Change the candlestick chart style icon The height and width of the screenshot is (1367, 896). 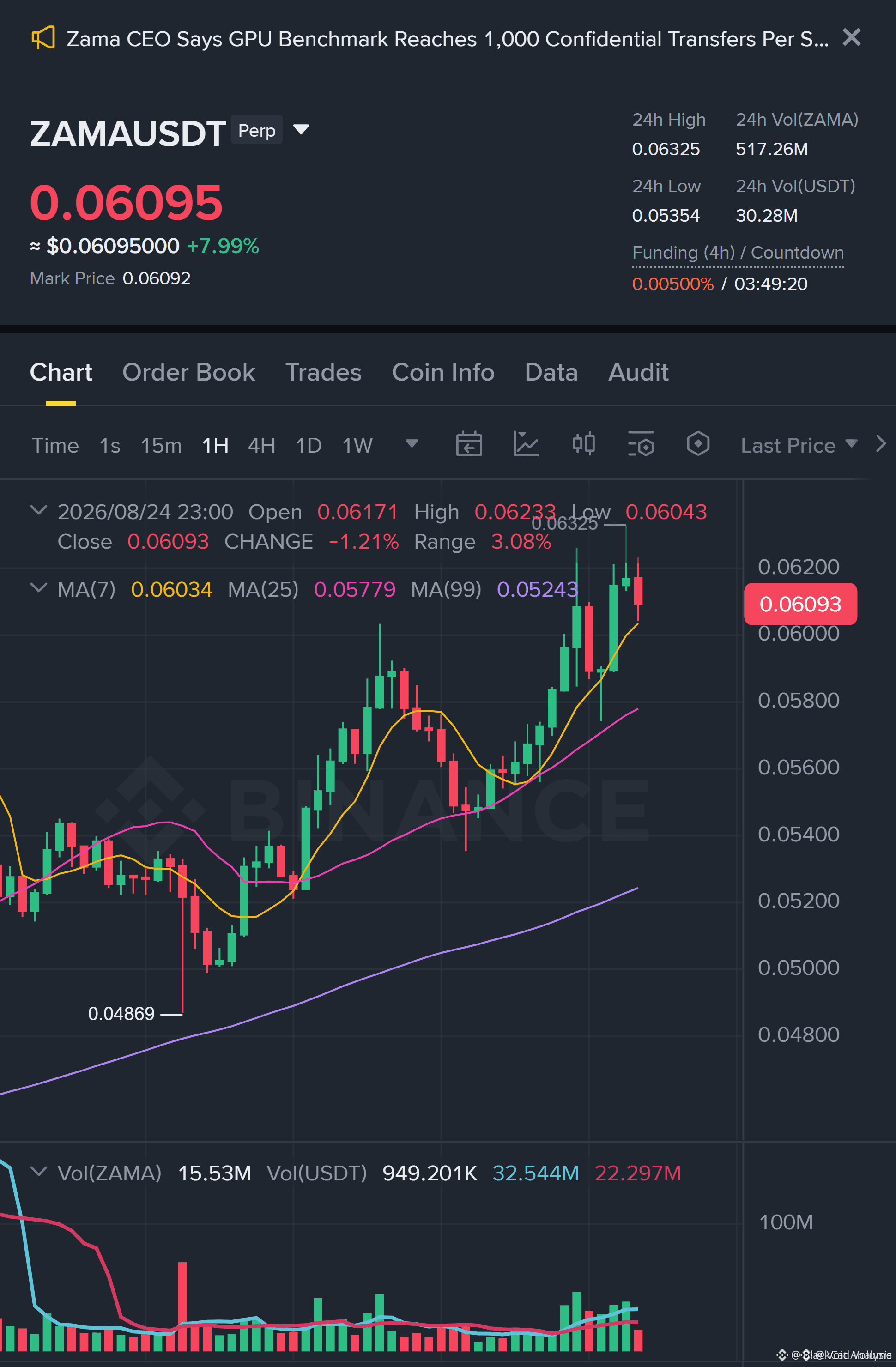tap(583, 444)
